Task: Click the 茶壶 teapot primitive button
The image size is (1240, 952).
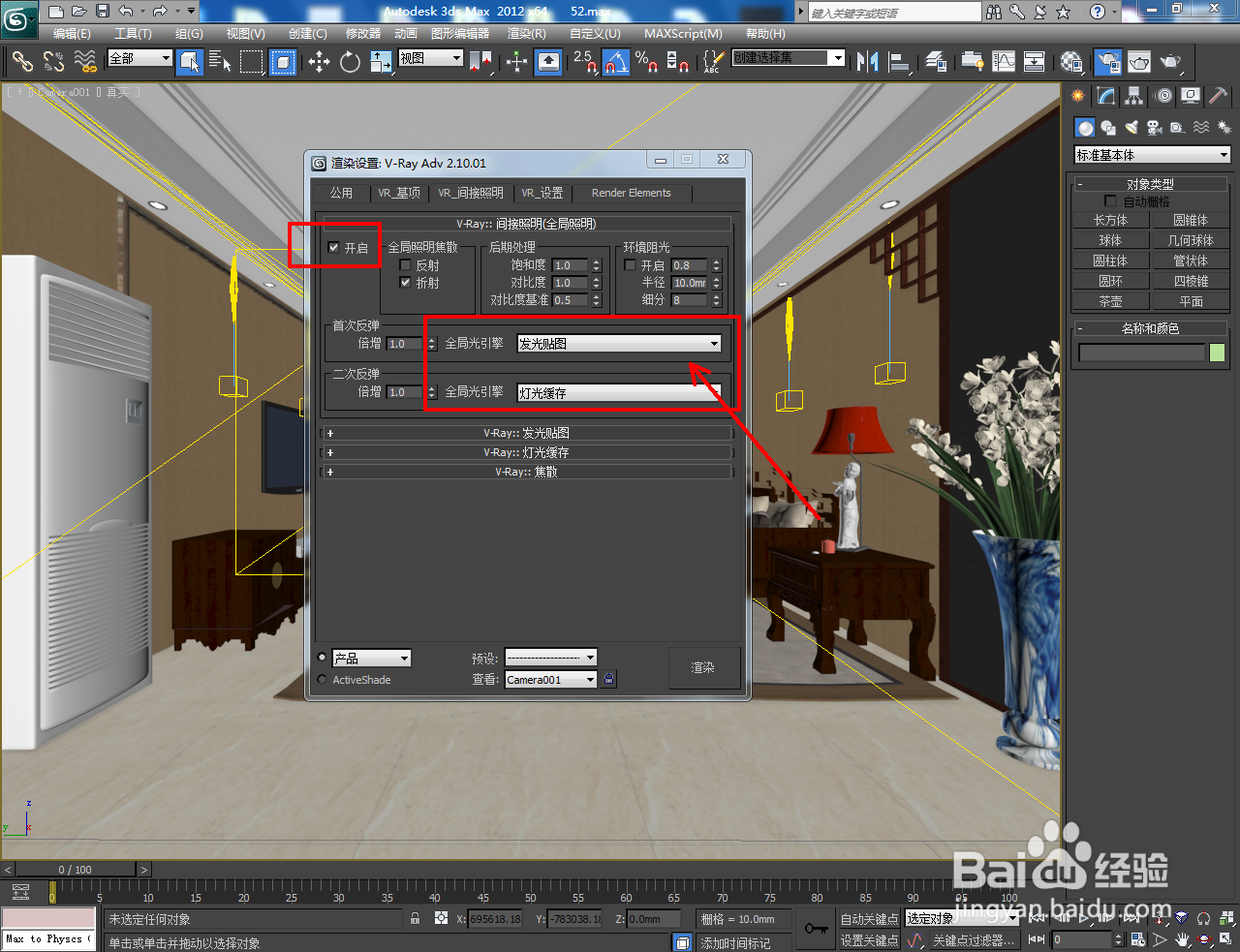Action: coord(1110,301)
